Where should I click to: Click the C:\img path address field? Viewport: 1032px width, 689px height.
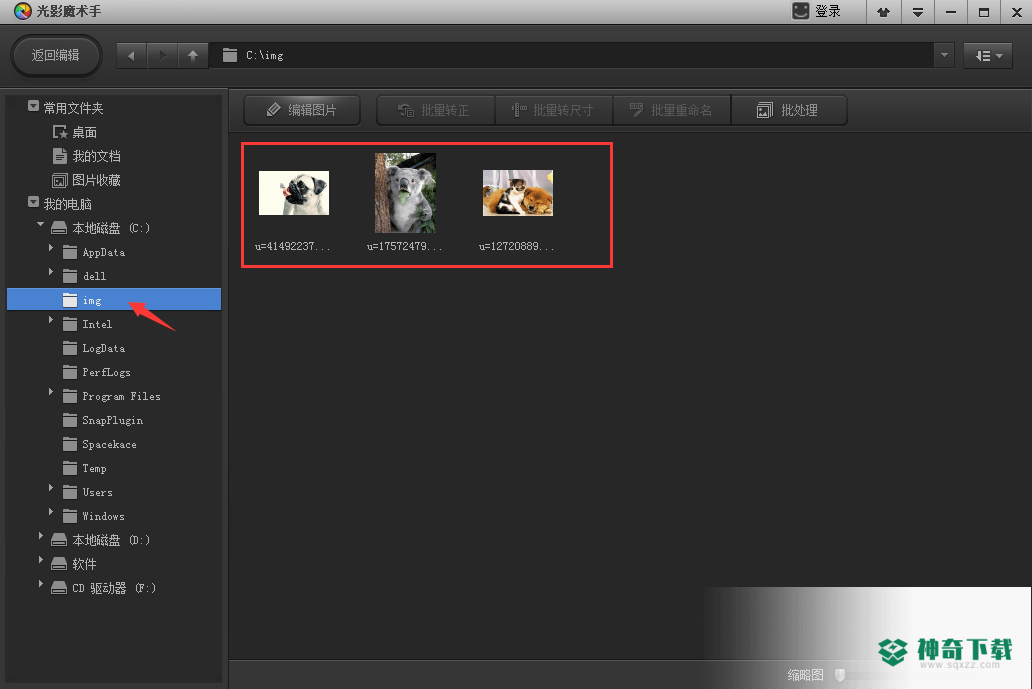(x=571, y=55)
